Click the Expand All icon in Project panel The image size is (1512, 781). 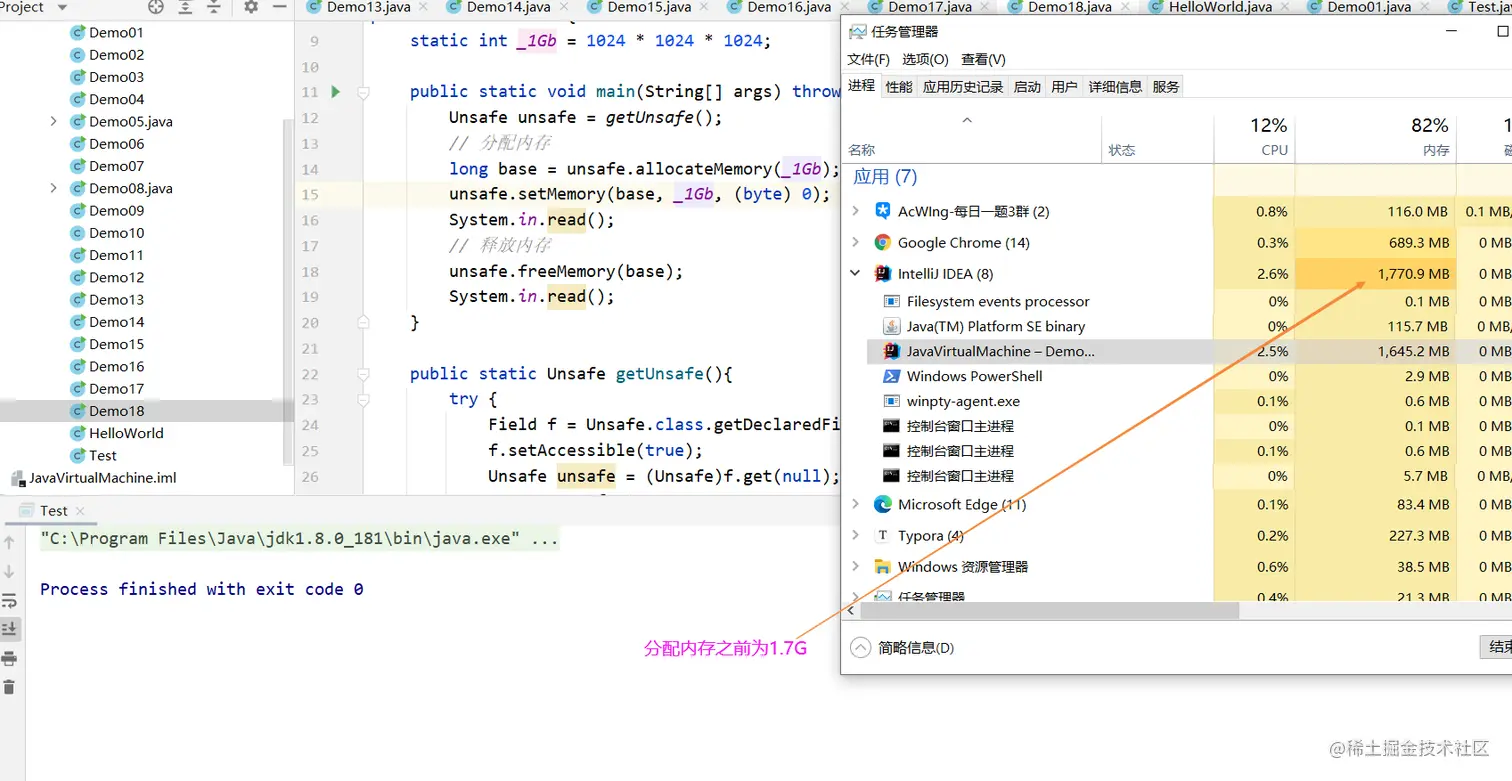pos(186,7)
